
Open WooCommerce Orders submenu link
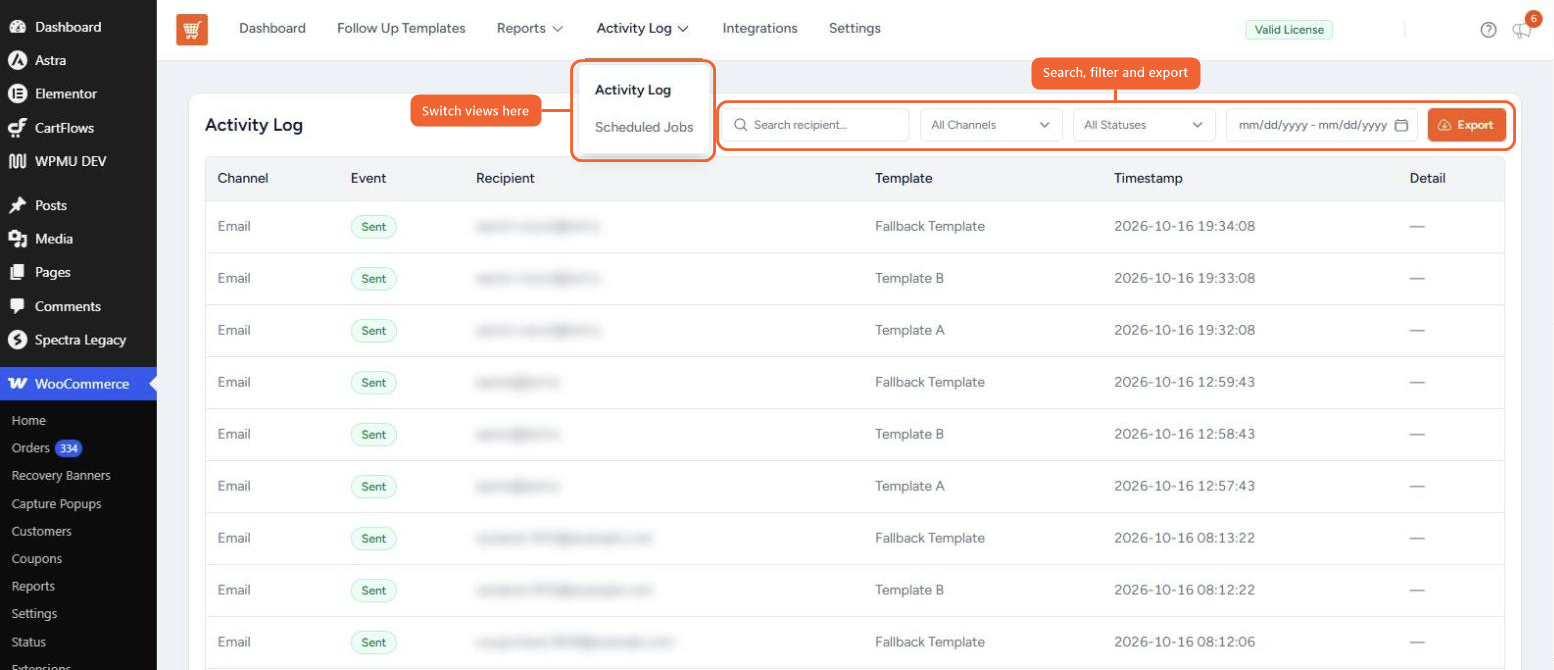(x=30, y=448)
